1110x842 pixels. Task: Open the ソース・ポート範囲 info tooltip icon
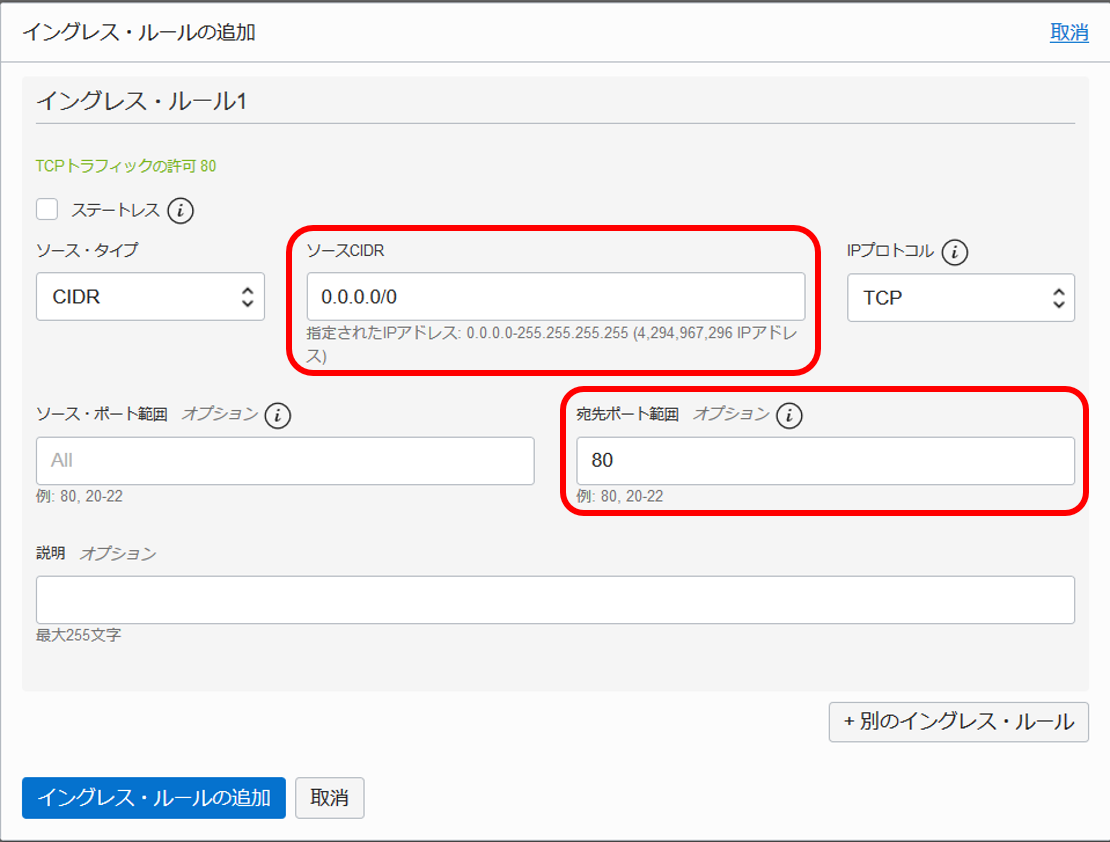[278, 415]
